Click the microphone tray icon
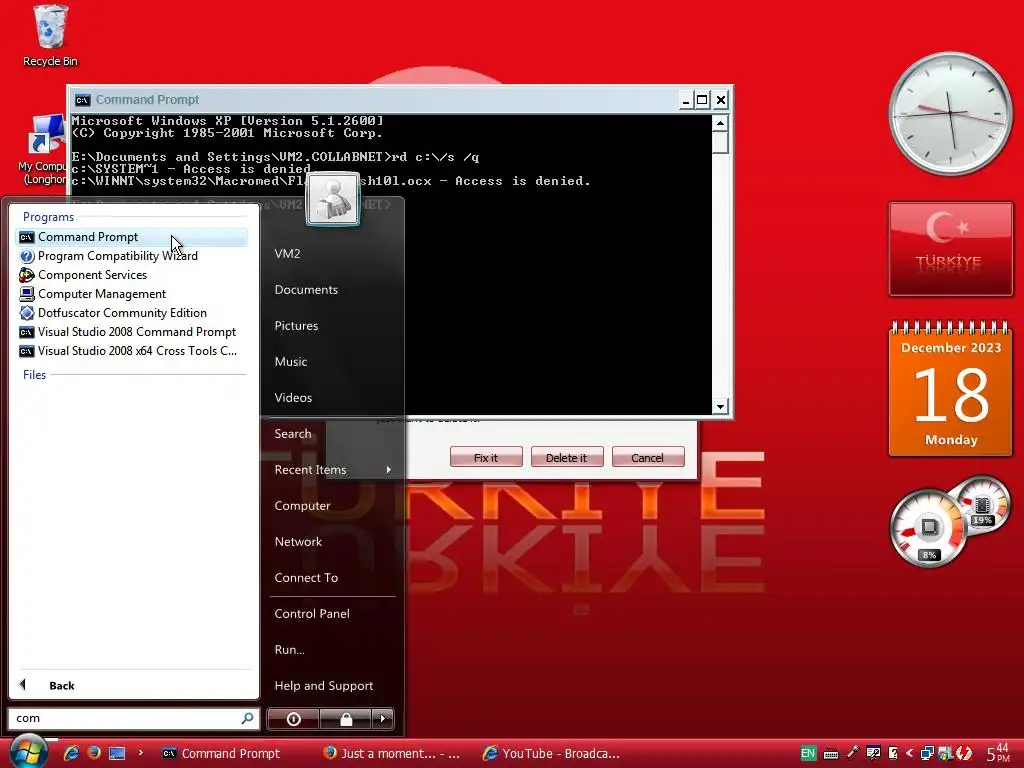 [853, 753]
